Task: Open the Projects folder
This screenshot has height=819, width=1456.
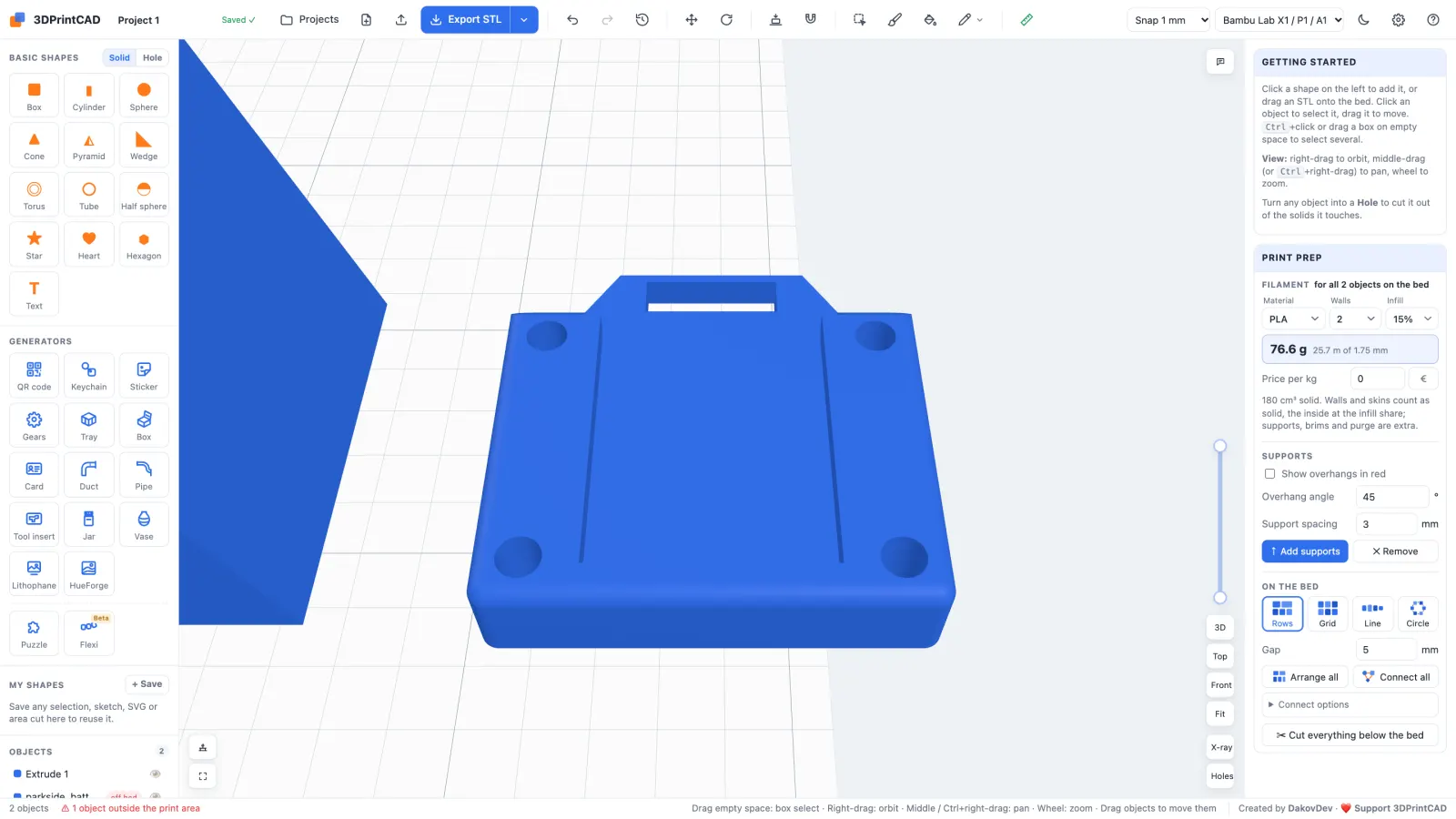Action: pos(309,20)
